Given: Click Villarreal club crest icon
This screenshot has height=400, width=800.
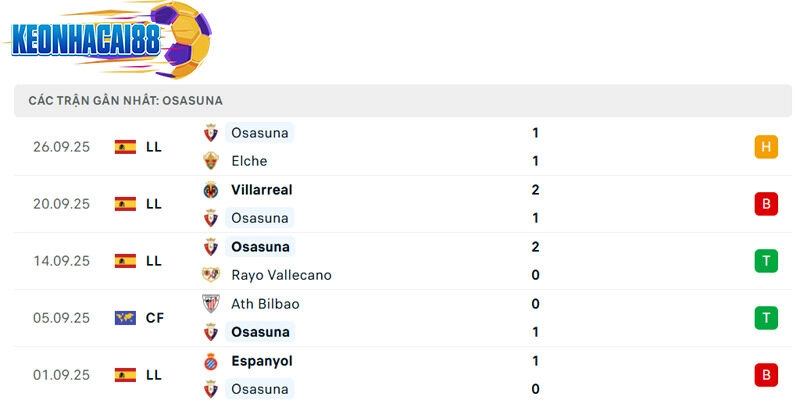Looking at the screenshot, I should [211, 190].
